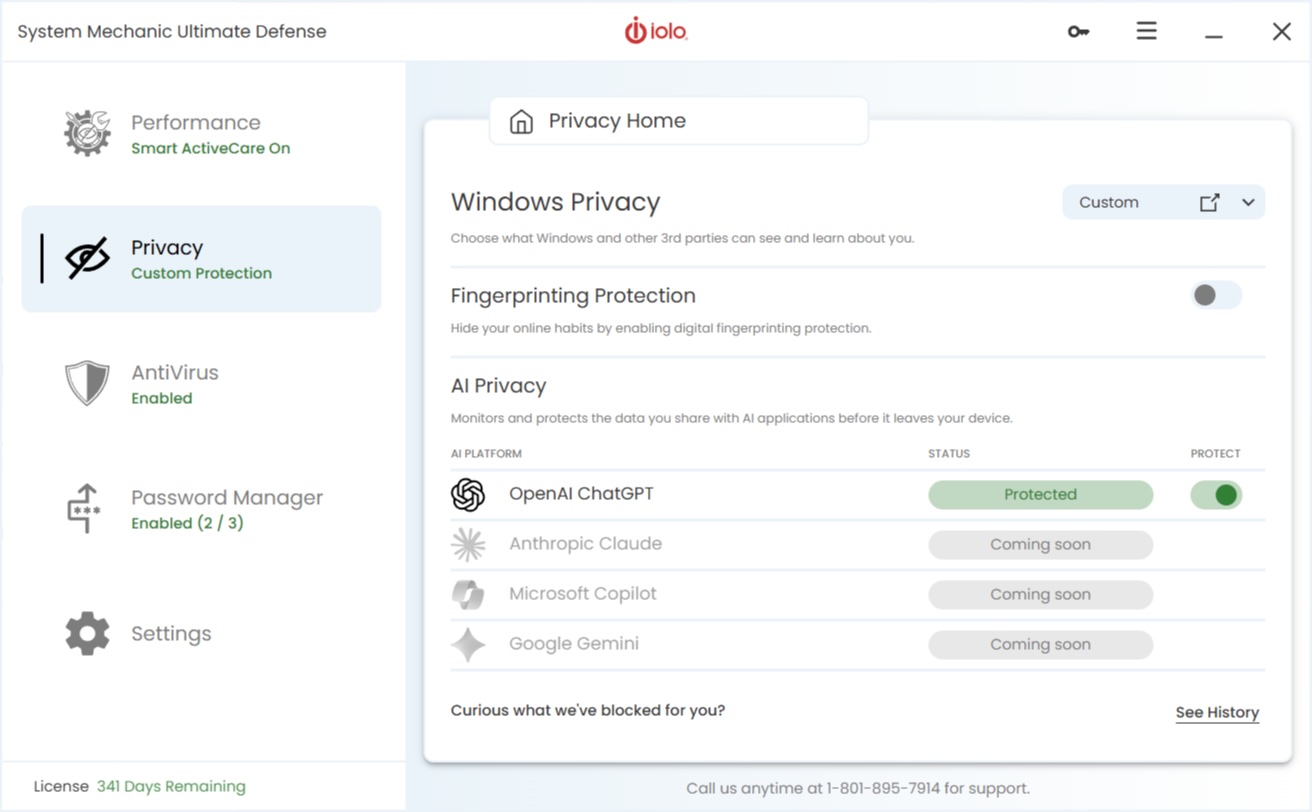Click the key license icon
This screenshot has width=1312, height=812.
click(x=1078, y=32)
